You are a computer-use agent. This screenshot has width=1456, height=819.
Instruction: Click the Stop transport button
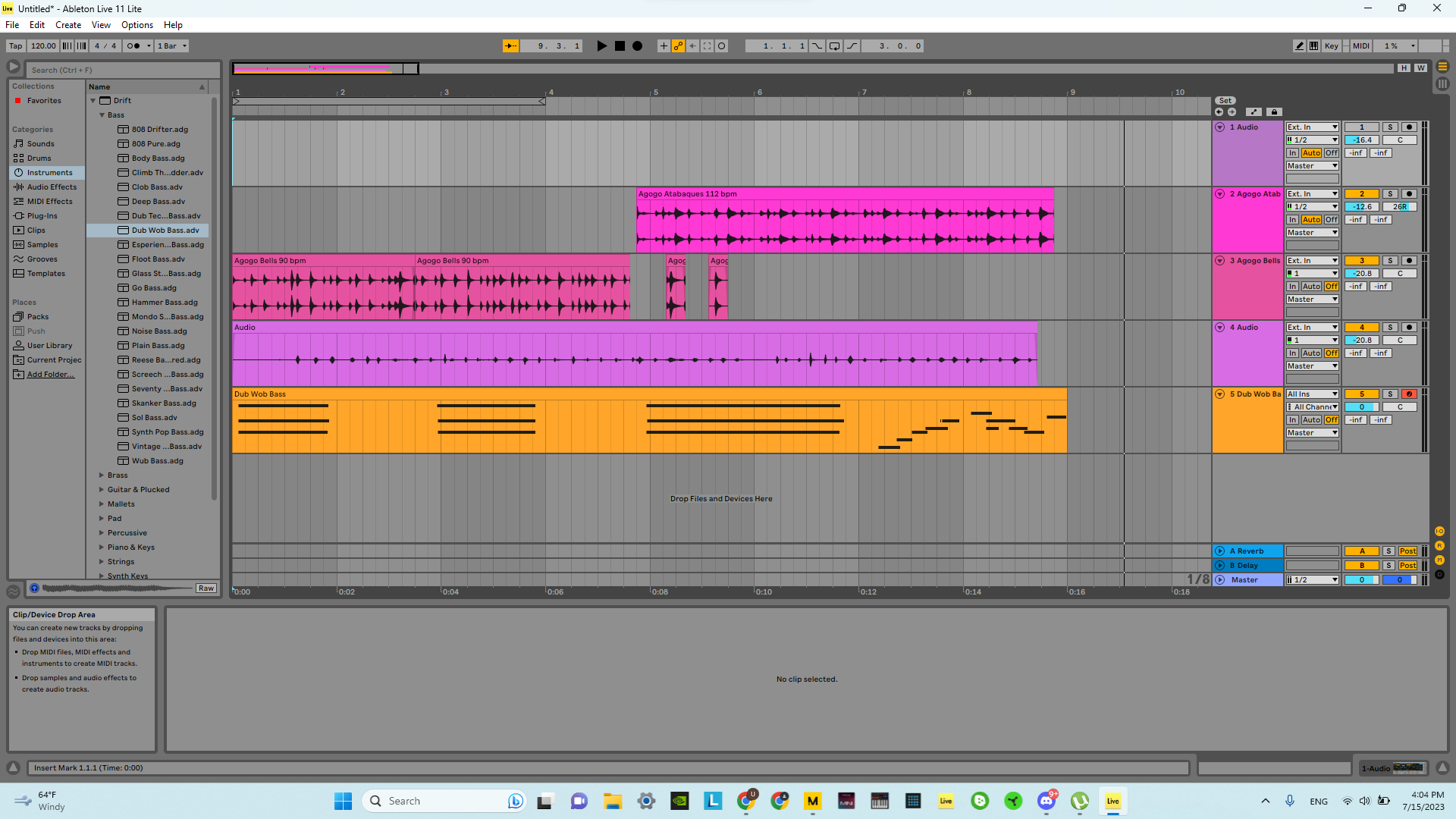tap(620, 46)
